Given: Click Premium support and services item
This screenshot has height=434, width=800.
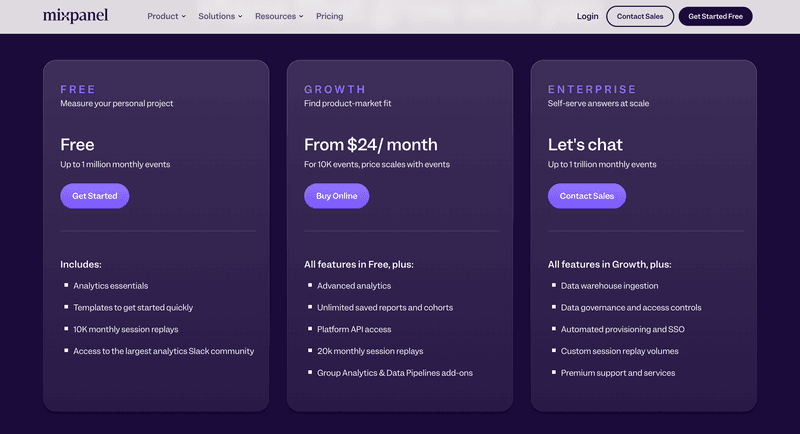Looking at the screenshot, I should click(x=618, y=373).
